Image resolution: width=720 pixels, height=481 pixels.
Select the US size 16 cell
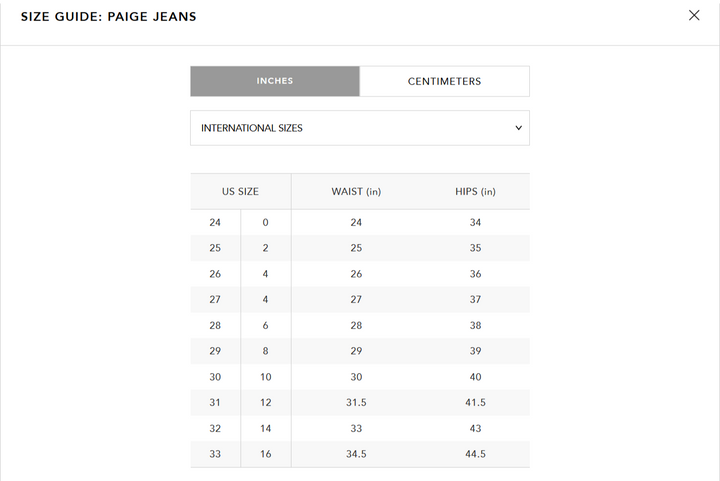point(265,454)
